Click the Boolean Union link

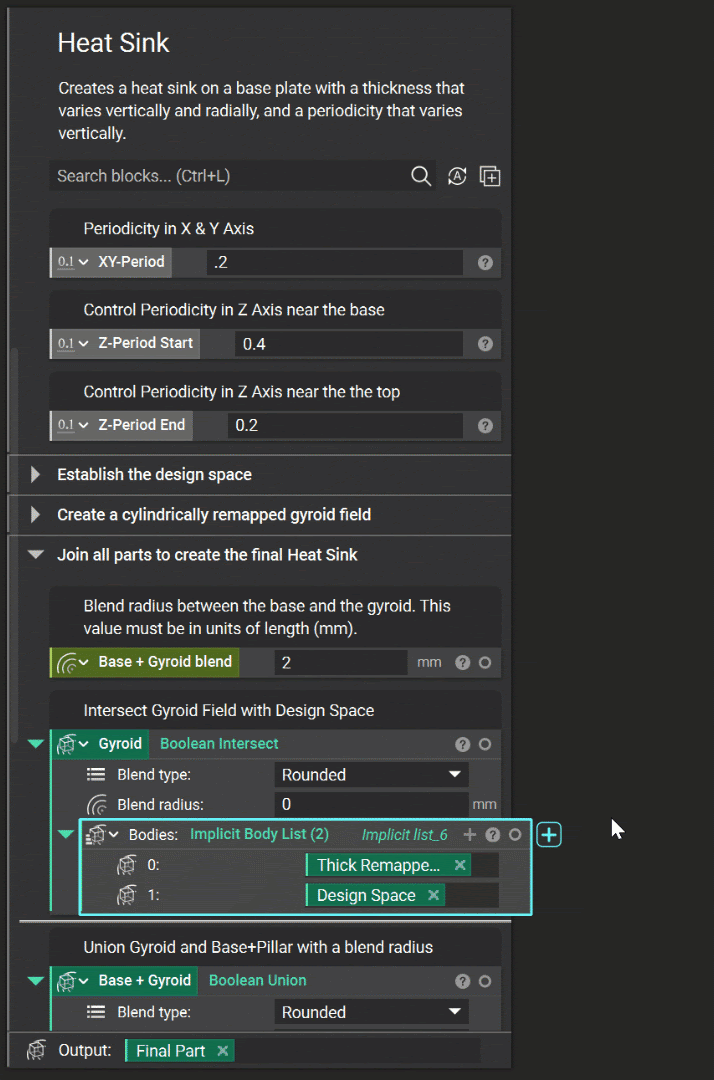coord(258,981)
